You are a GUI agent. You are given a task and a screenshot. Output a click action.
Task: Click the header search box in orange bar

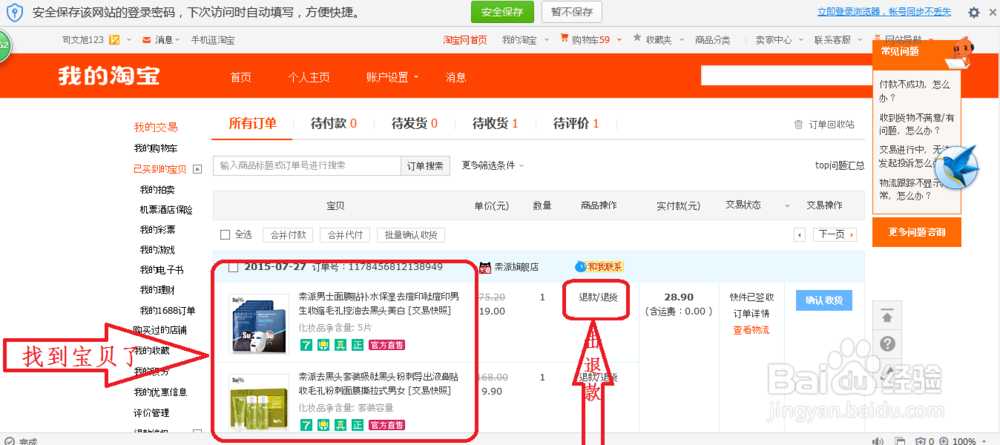(x=786, y=75)
